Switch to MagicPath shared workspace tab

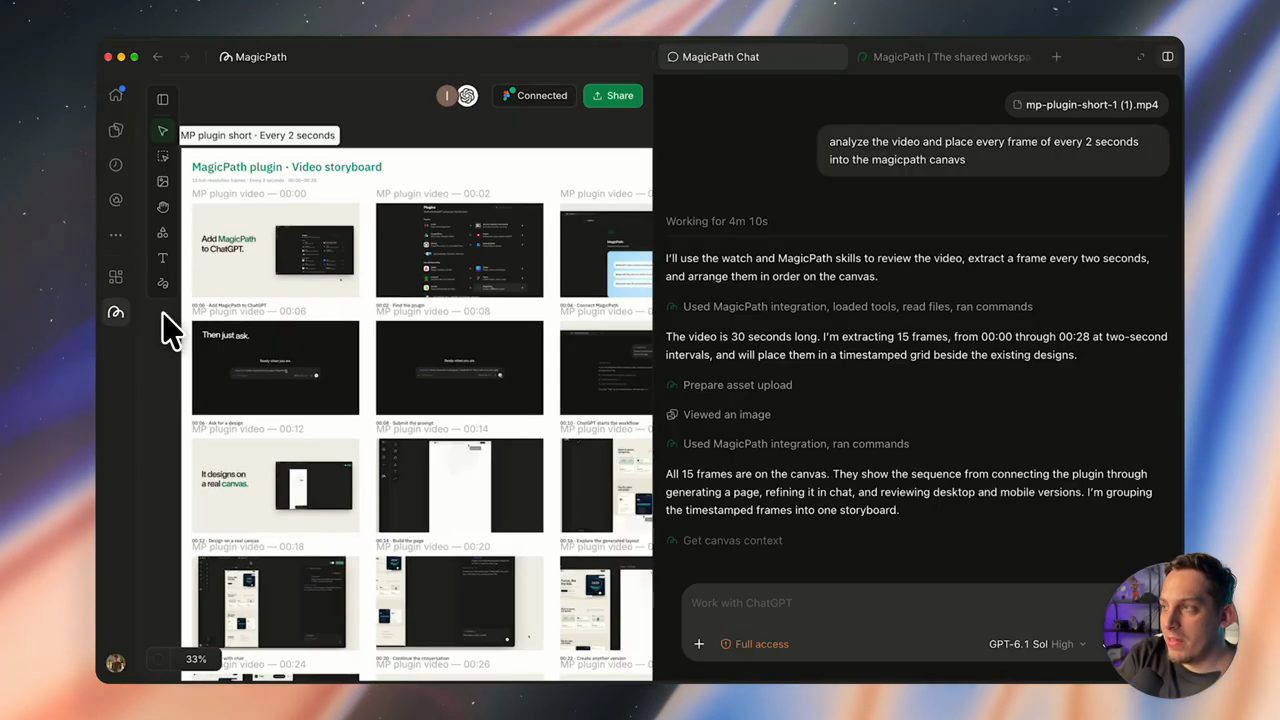(944, 57)
